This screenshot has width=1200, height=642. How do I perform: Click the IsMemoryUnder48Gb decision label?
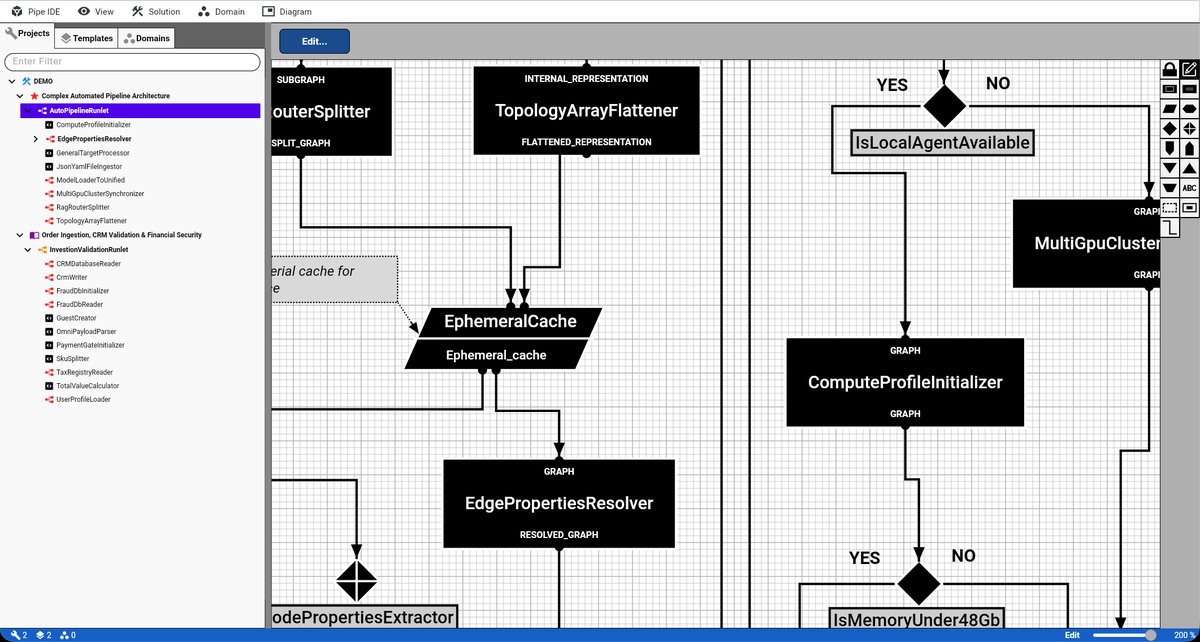[918, 619]
